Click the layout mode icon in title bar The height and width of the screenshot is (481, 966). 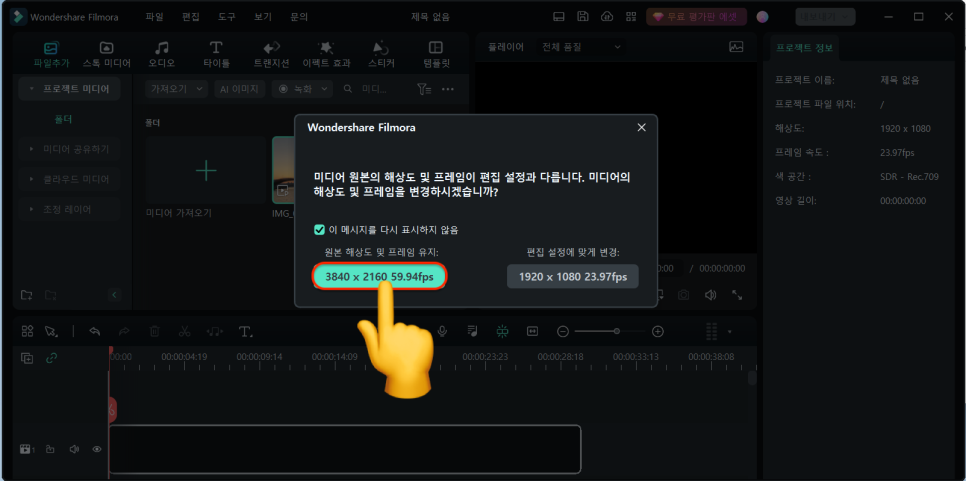tap(558, 17)
